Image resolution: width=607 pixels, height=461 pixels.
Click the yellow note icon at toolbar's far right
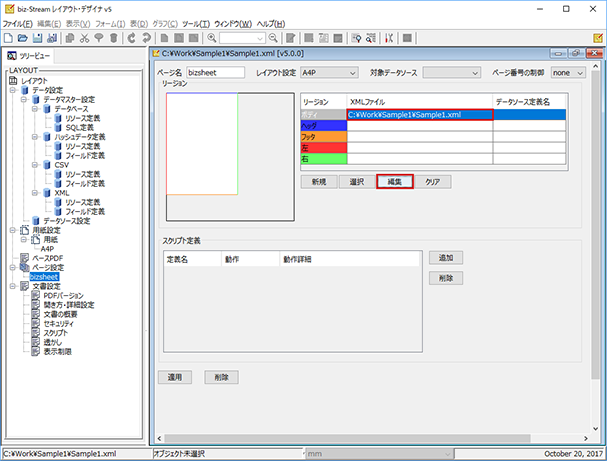(598, 37)
